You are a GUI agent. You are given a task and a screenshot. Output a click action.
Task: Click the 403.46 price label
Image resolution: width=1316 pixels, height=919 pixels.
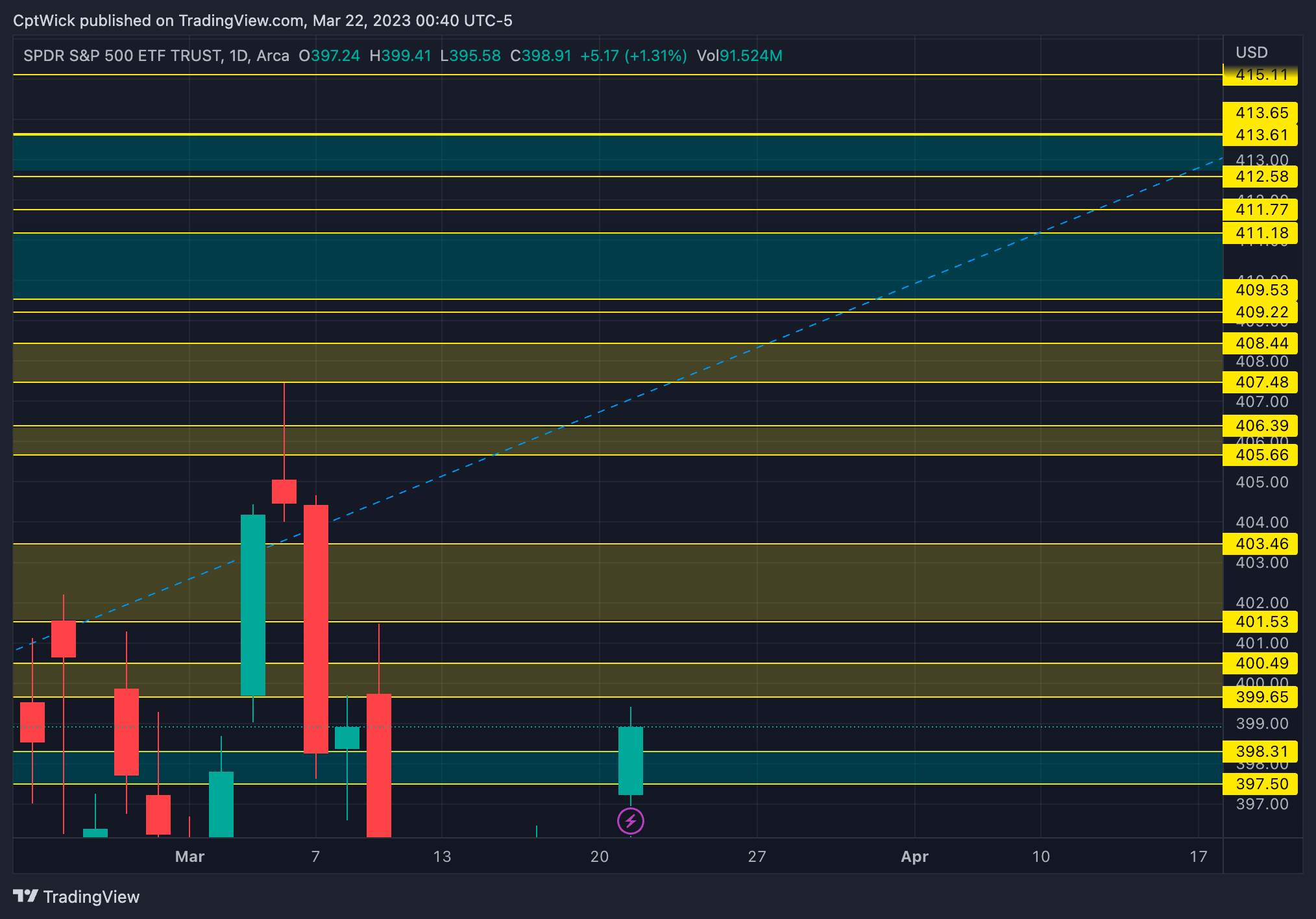tap(1260, 544)
